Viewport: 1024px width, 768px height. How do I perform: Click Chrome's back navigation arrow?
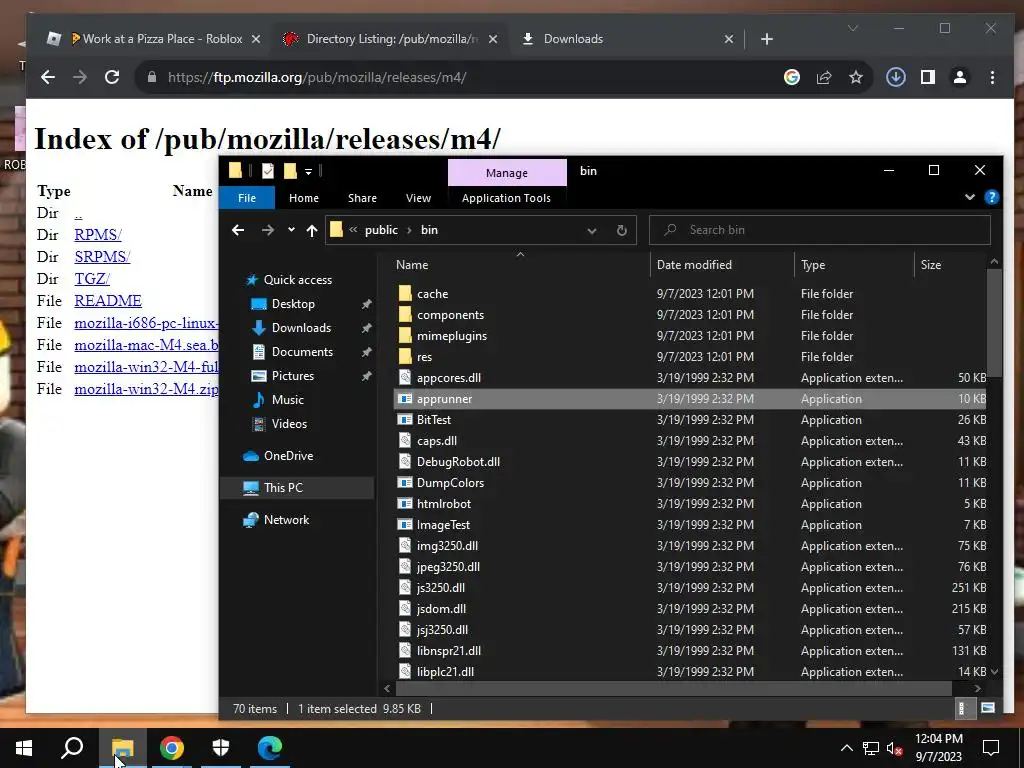coord(48,77)
